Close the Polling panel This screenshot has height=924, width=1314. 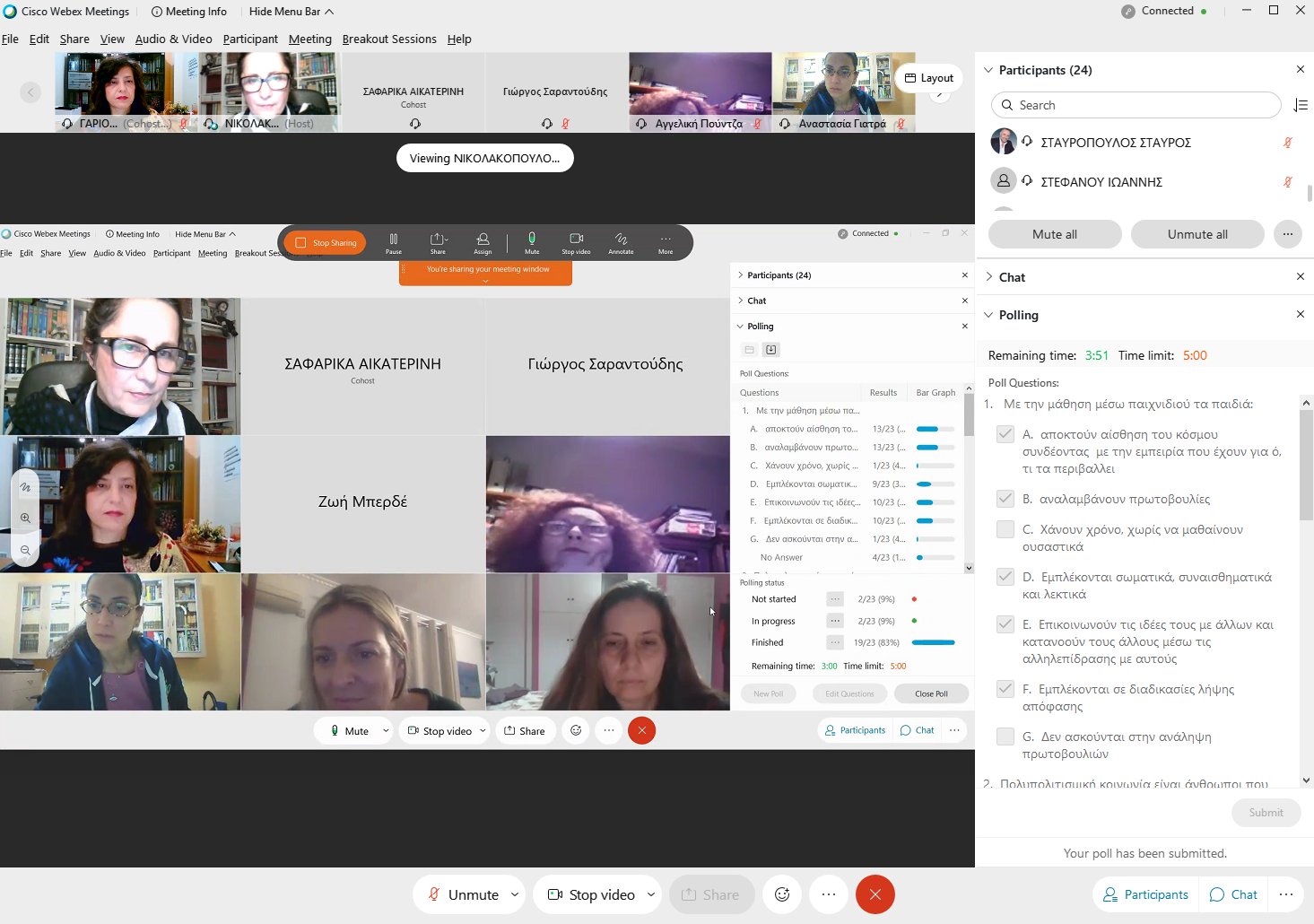[1300, 315]
